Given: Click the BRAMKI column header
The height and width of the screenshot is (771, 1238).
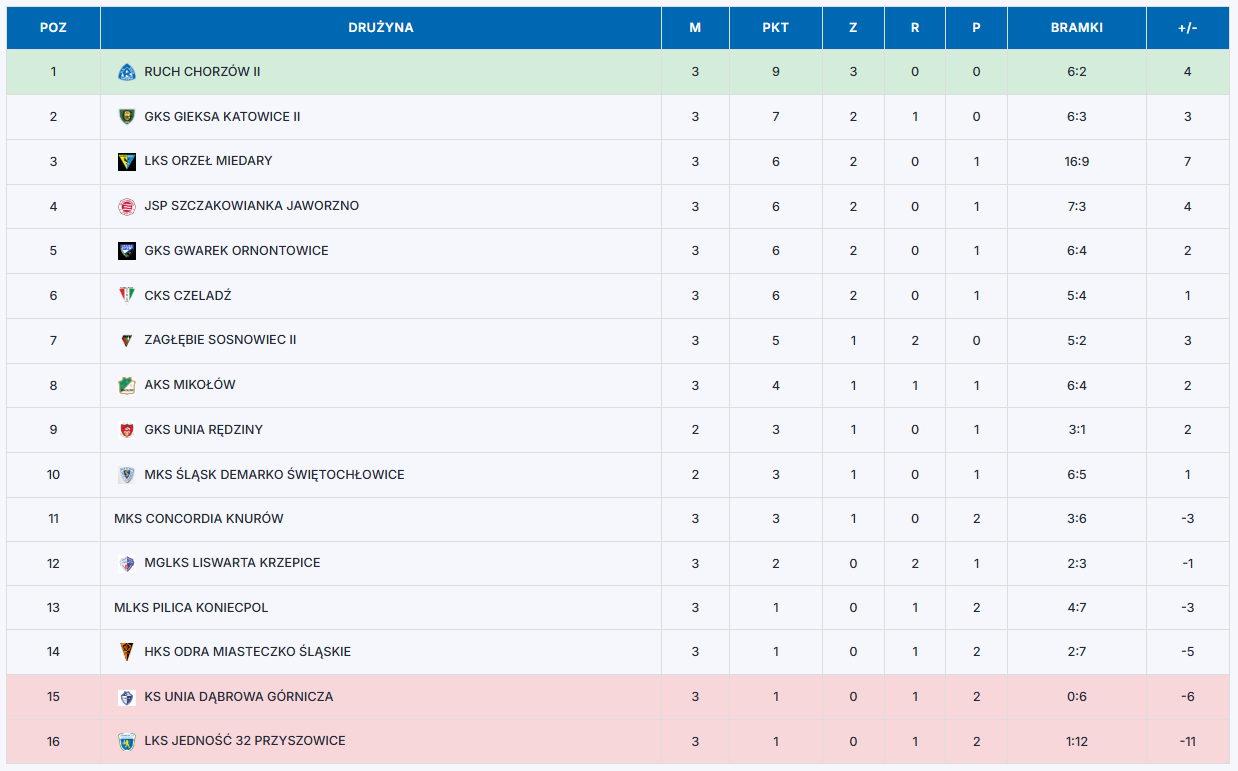Looking at the screenshot, I should 1076,28.
